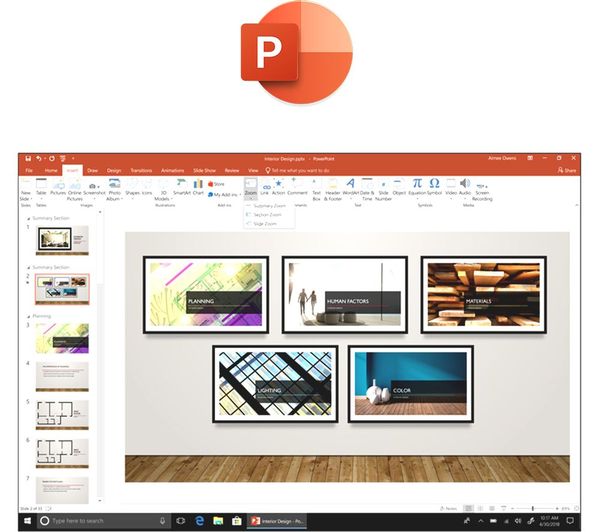
Task: Click Tell me what you want to do
Action: click(x=297, y=170)
